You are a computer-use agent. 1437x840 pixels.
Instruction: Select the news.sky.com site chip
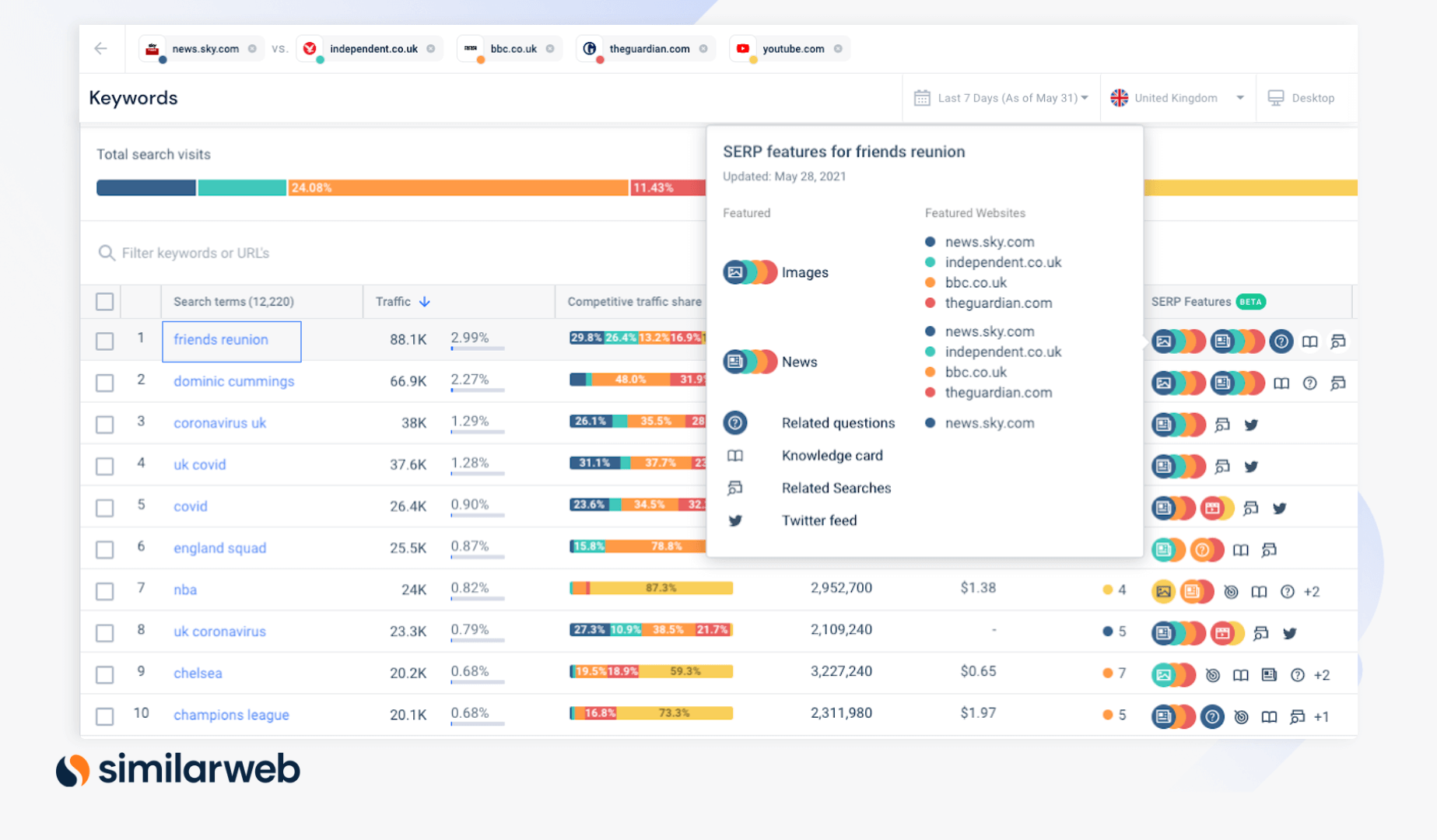click(x=202, y=48)
